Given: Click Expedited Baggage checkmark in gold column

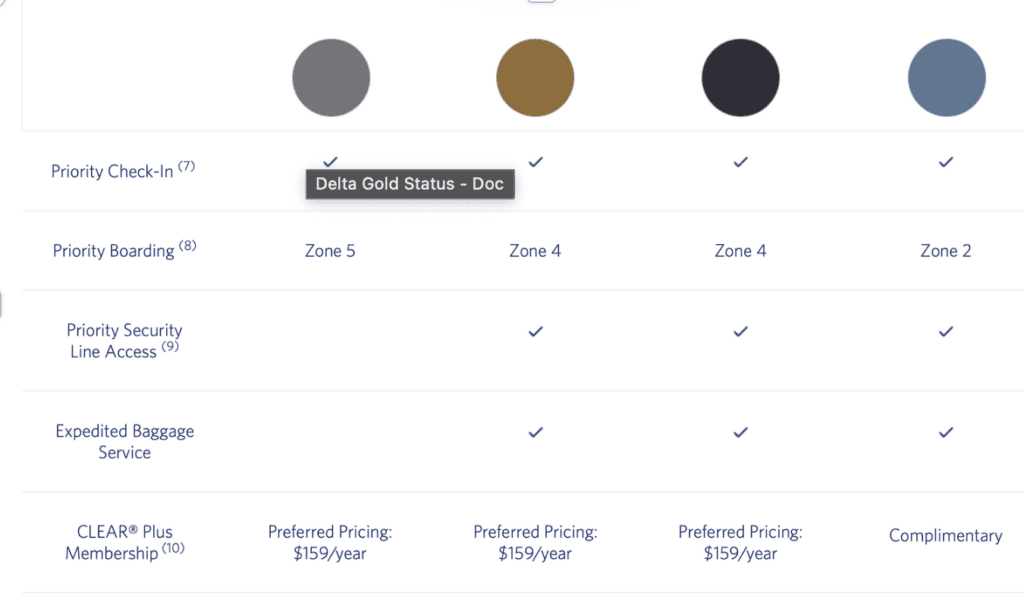Looking at the screenshot, I should (535, 432).
